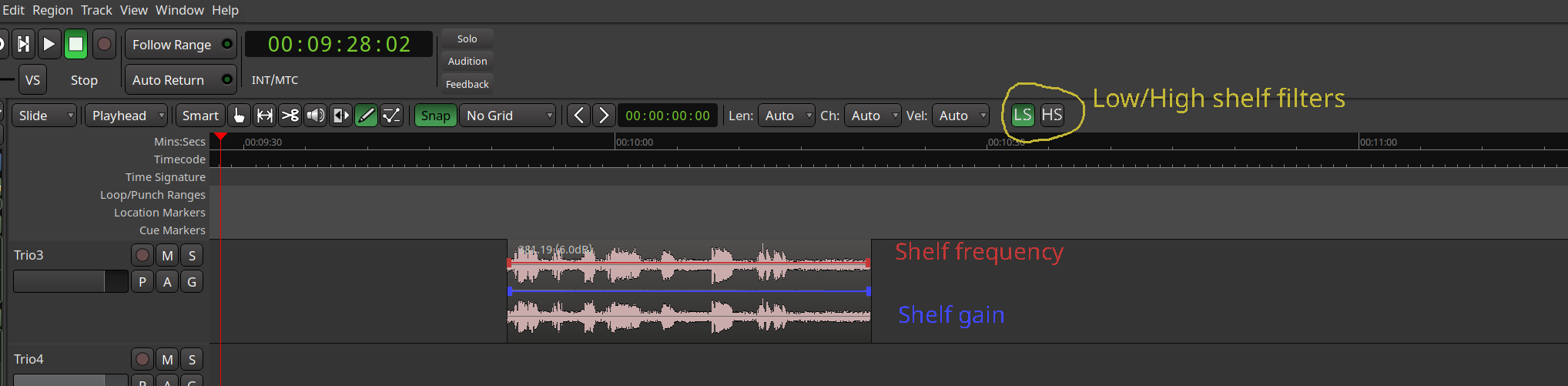Open the Region menu
The image size is (1568, 386).
click(x=52, y=10)
